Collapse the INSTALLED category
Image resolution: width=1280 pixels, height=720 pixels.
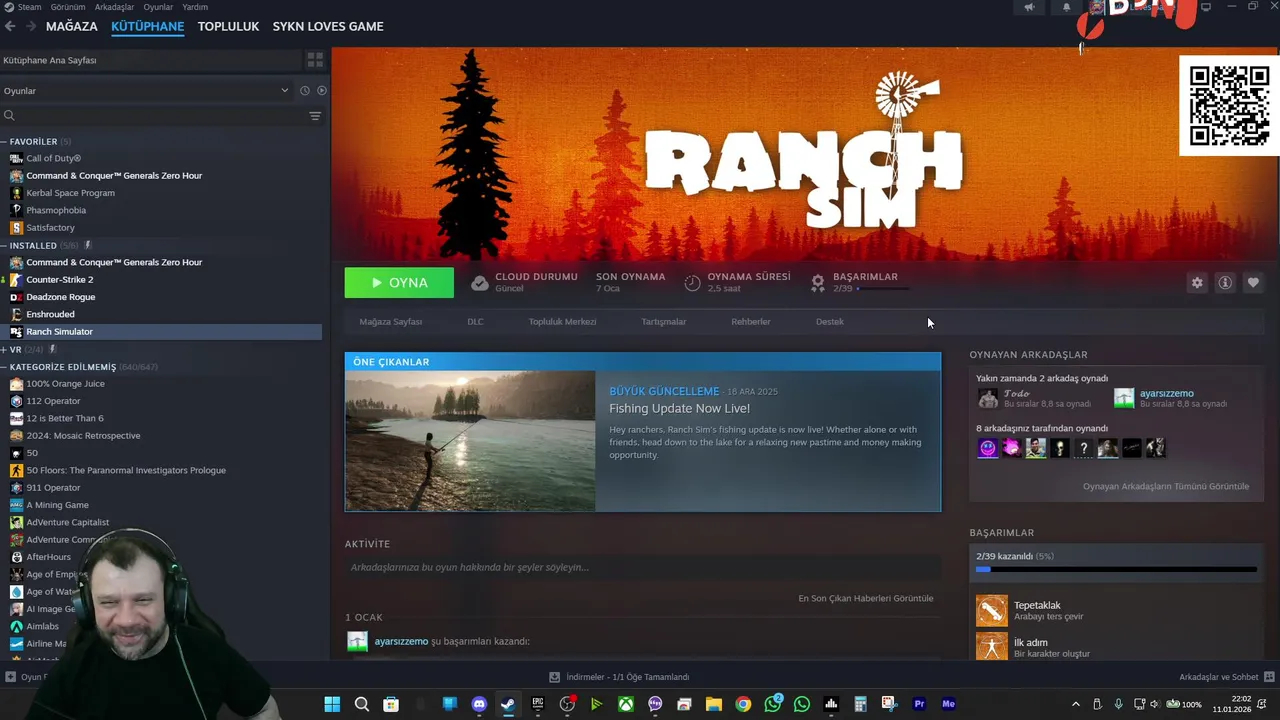(x=4, y=245)
